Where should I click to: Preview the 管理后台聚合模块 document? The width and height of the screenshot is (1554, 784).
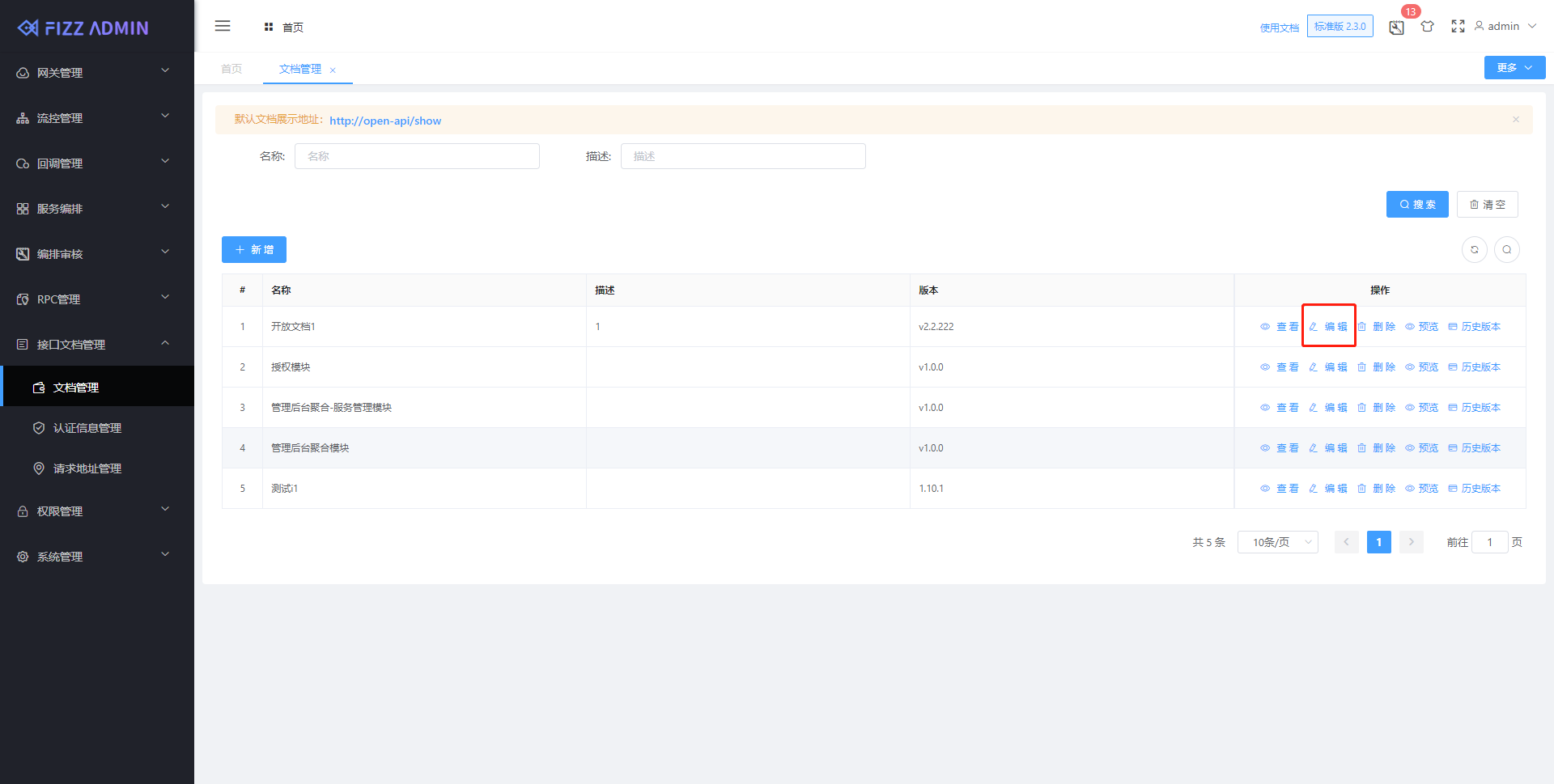[x=1421, y=448]
